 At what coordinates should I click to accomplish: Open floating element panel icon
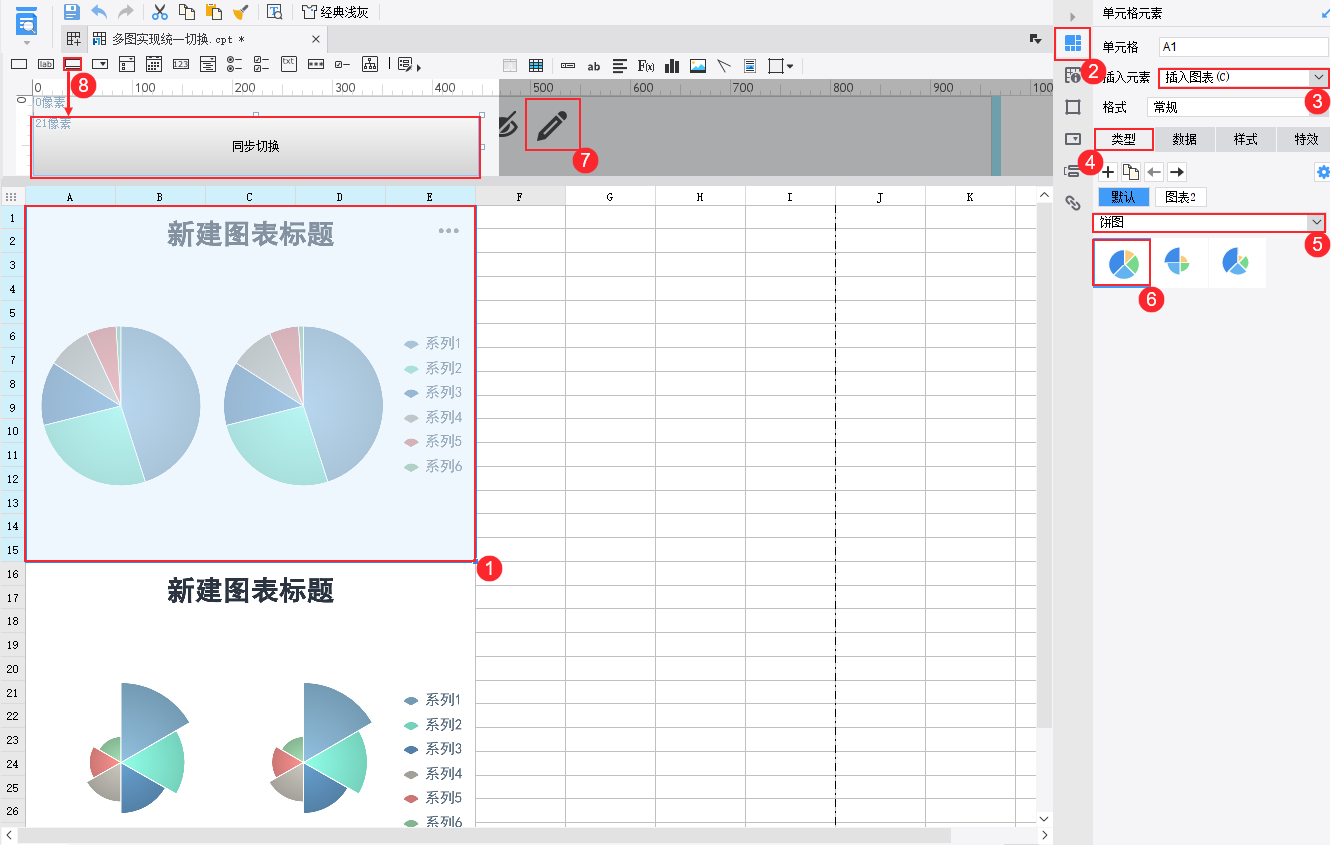pos(1073,107)
